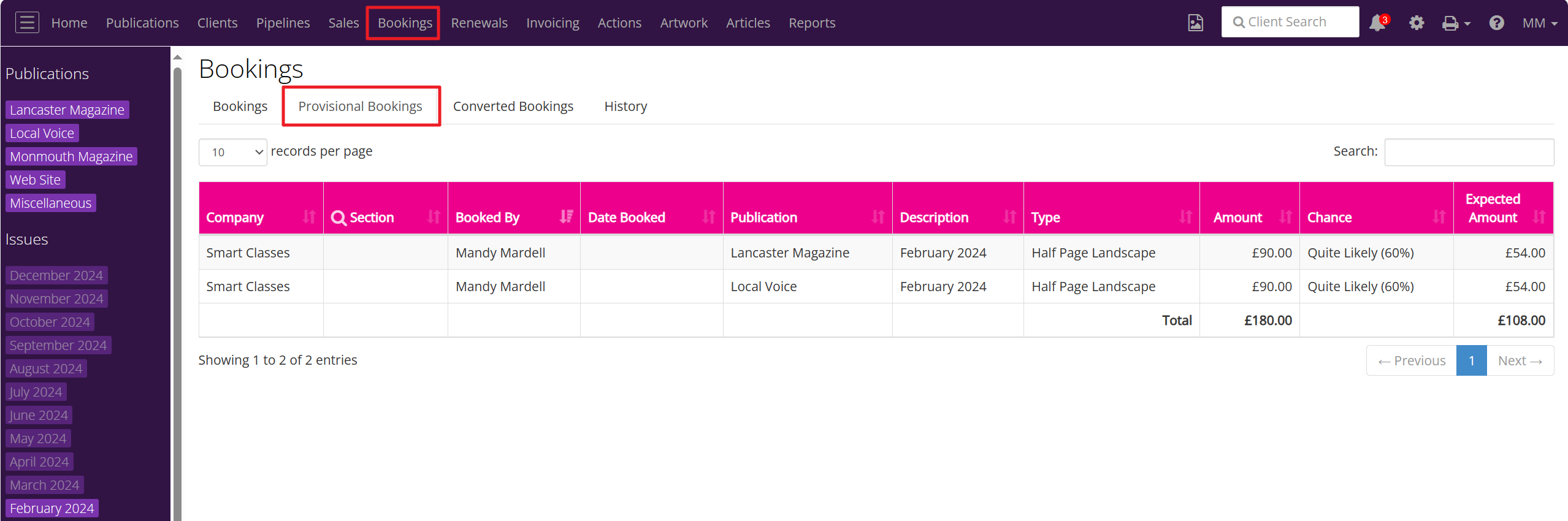
Task: Click the table Search input
Action: click(x=1469, y=152)
